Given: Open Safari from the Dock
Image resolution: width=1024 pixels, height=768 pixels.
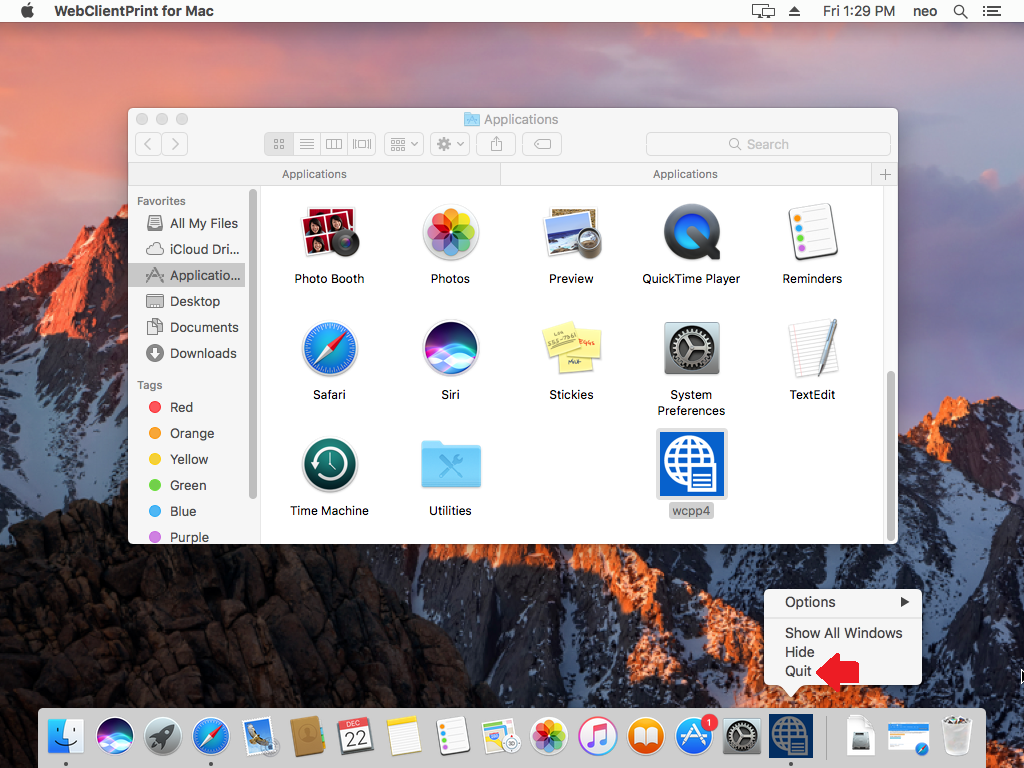Looking at the screenshot, I should pyautogui.click(x=210, y=736).
